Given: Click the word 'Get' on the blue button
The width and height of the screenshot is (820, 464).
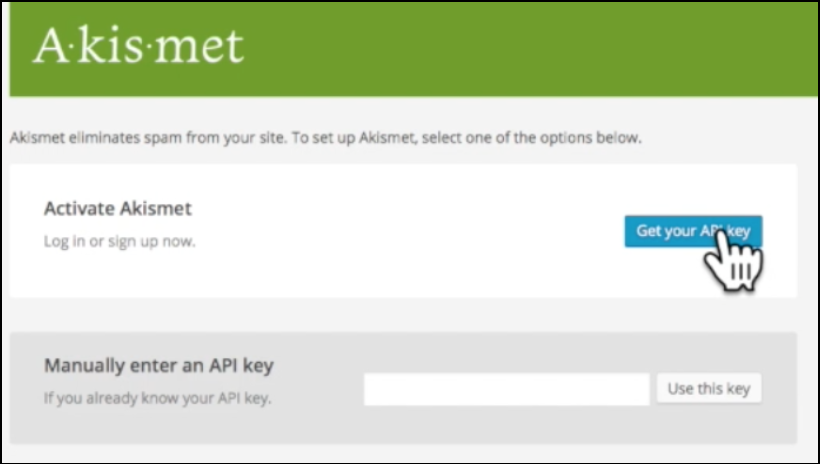Looking at the screenshot, I should coord(648,231).
